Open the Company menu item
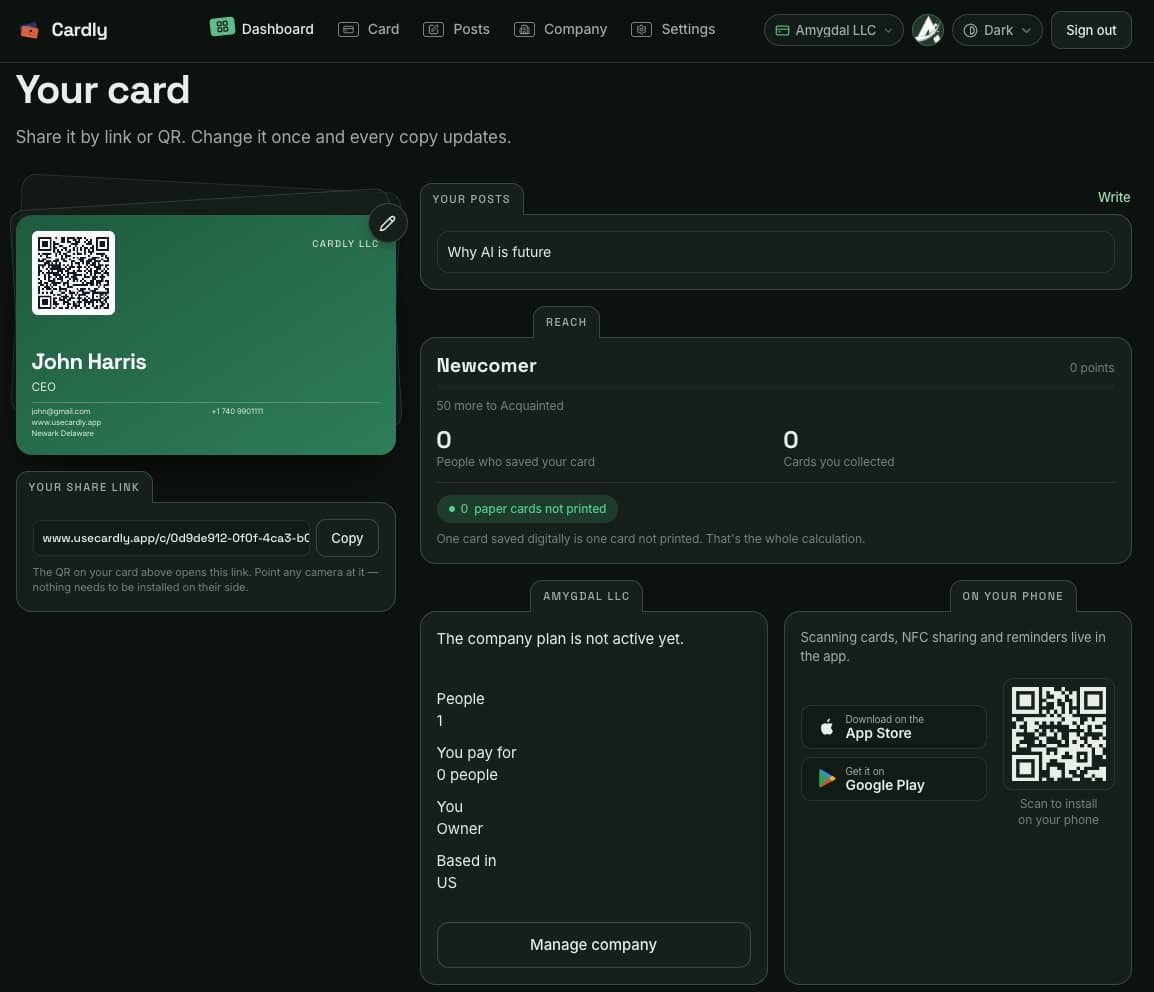Image resolution: width=1154 pixels, height=992 pixels. pyautogui.click(x=561, y=29)
